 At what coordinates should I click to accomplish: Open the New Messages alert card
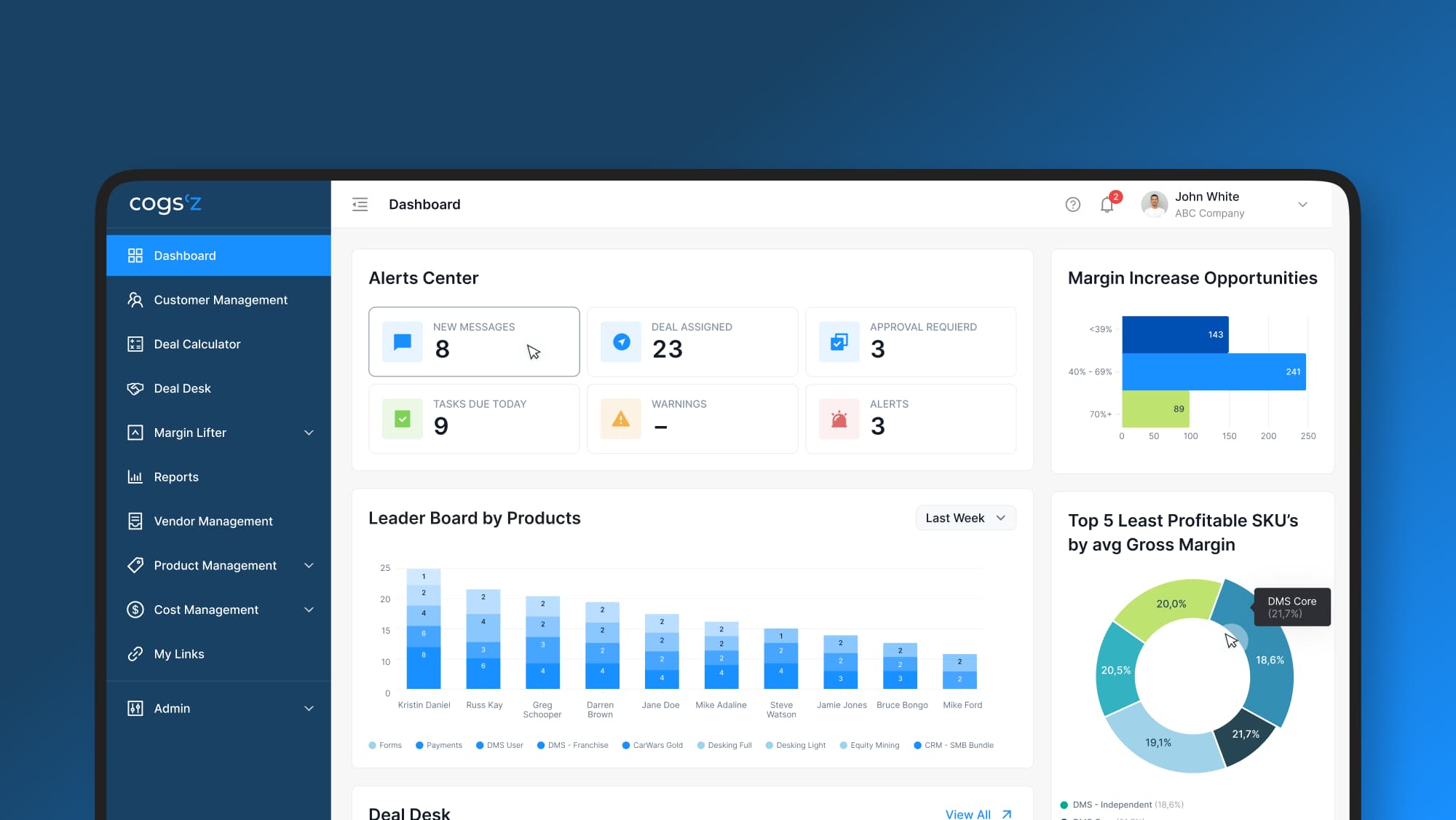[474, 342]
